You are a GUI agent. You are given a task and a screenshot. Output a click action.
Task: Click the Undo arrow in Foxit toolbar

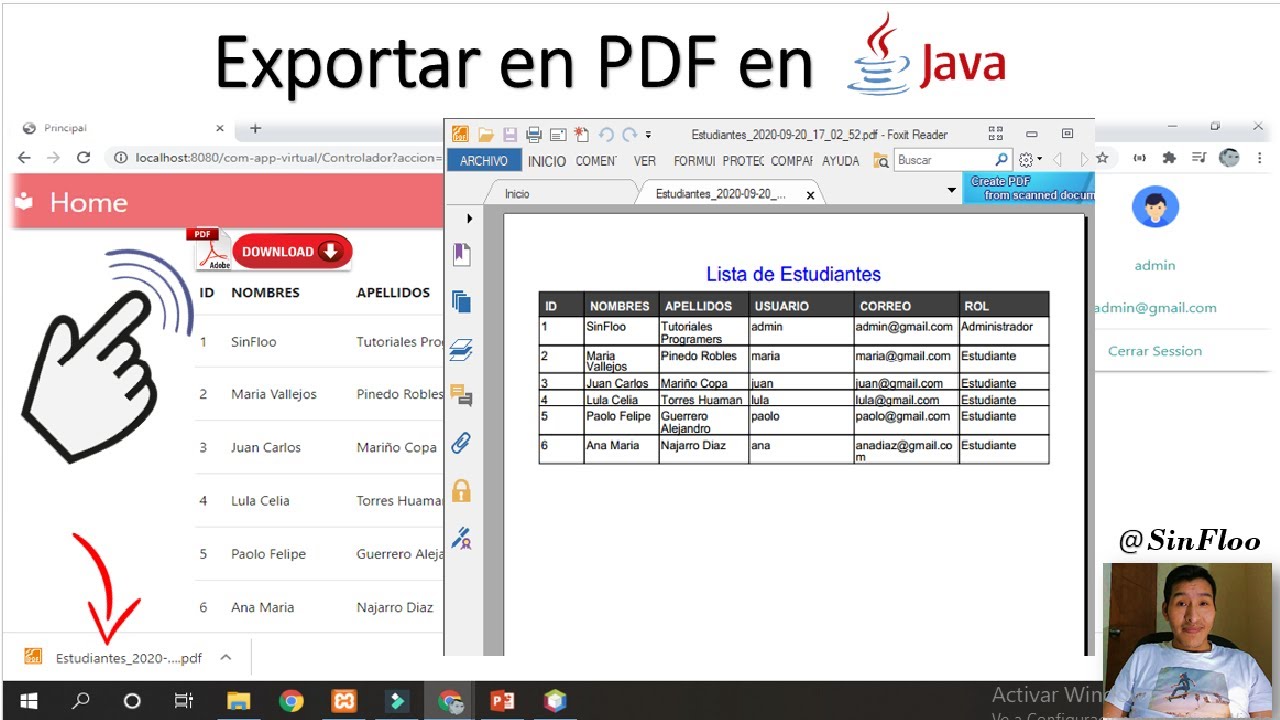(606, 134)
